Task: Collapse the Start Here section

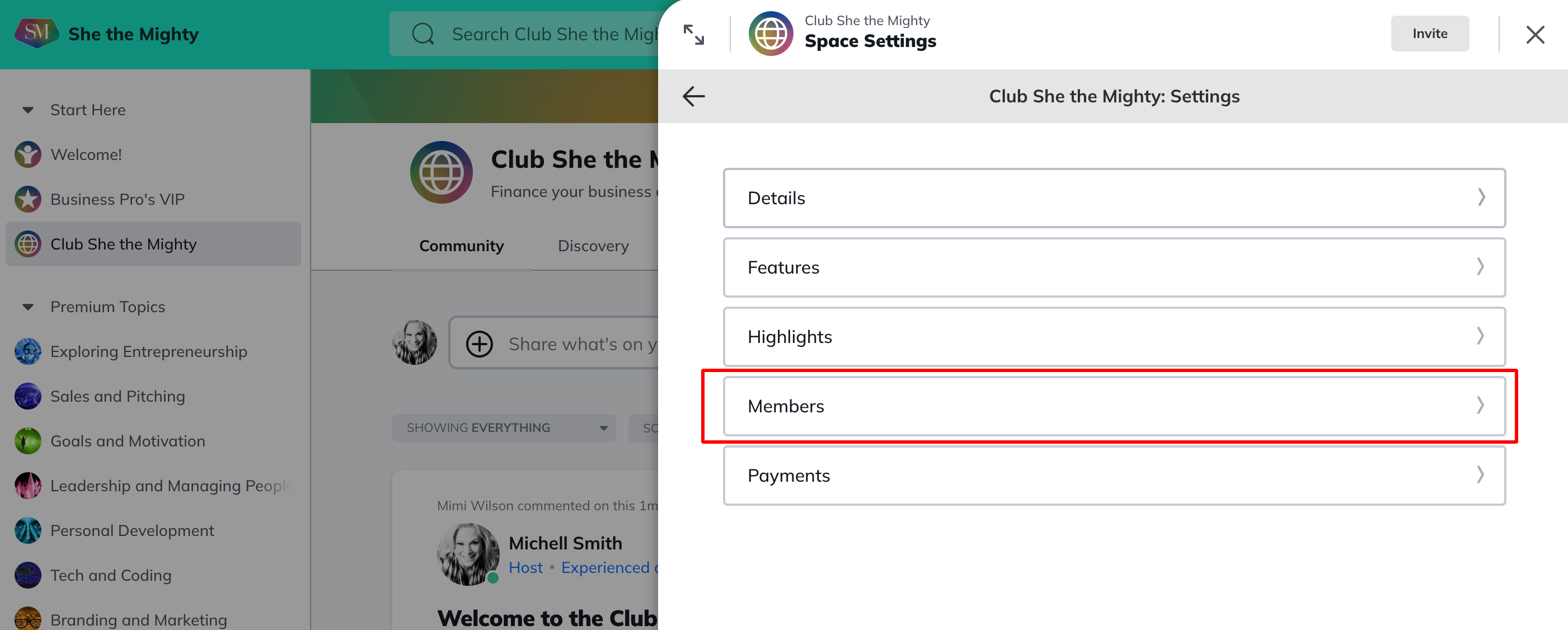Action: [x=28, y=110]
